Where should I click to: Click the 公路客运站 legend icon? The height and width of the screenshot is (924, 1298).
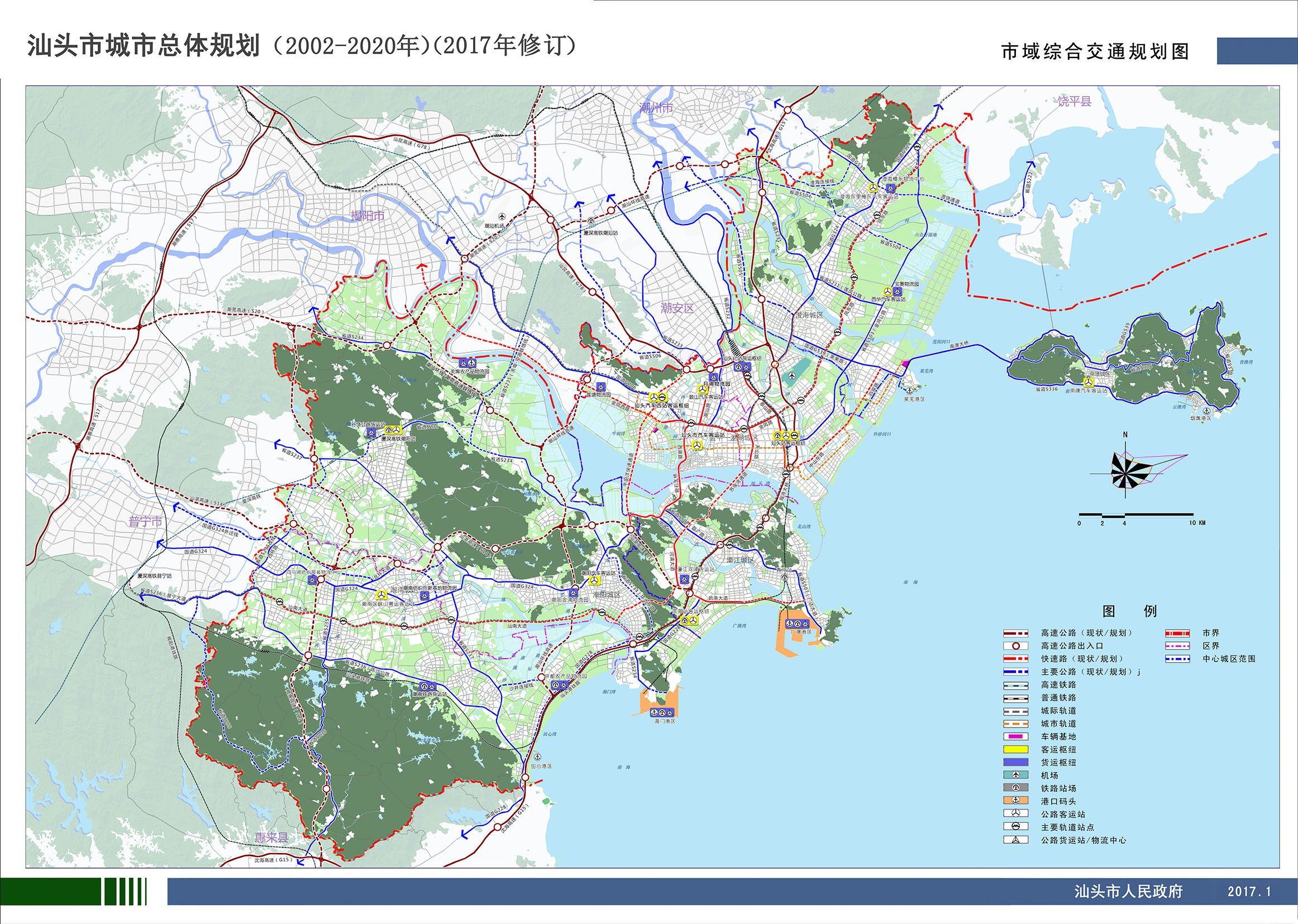pos(1015,814)
